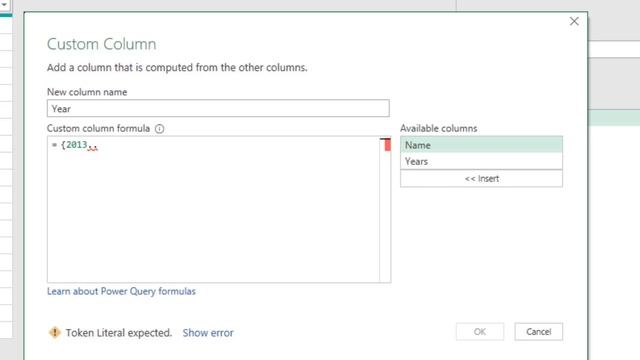
Task: Close the Custom Column dialog
Action: (574, 21)
